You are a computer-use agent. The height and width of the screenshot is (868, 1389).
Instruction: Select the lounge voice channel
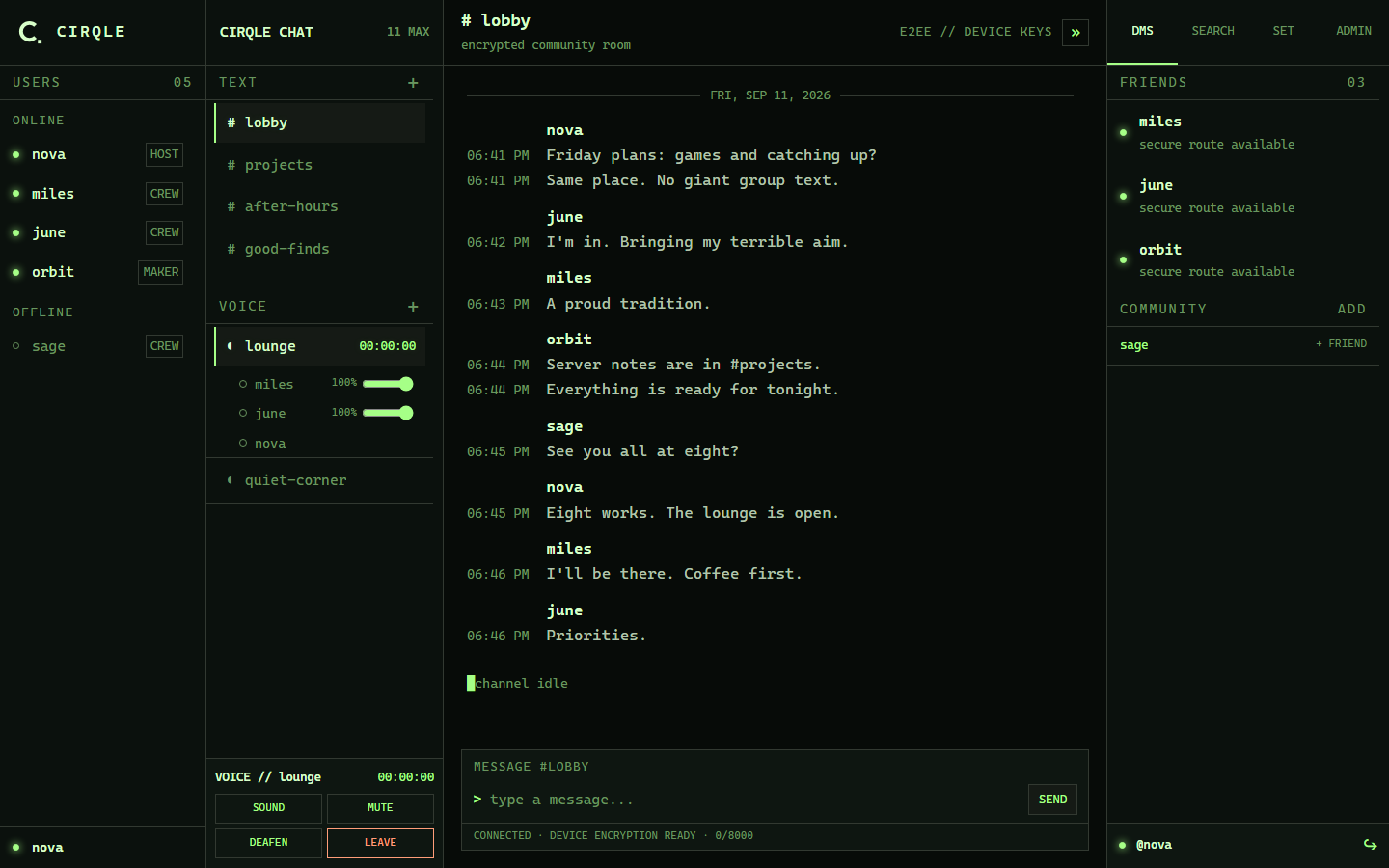click(x=319, y=346)
